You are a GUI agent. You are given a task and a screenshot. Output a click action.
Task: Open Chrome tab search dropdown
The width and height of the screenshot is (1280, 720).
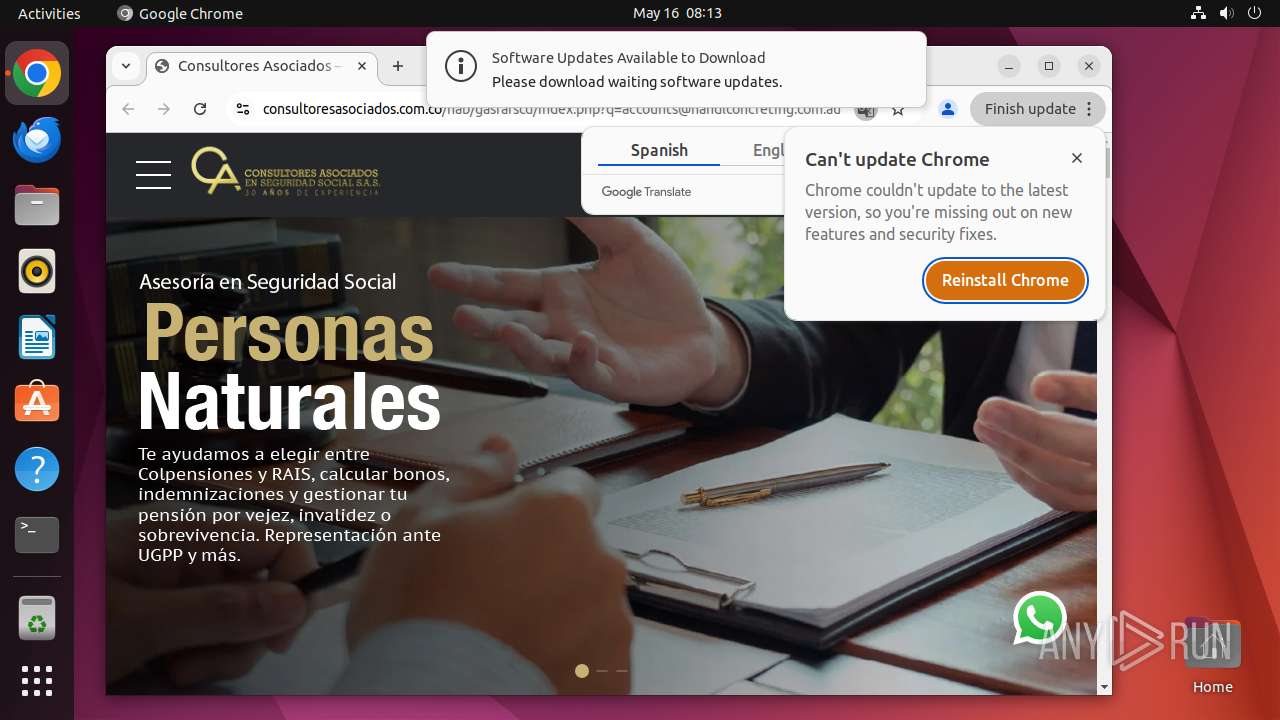[126, 66]
